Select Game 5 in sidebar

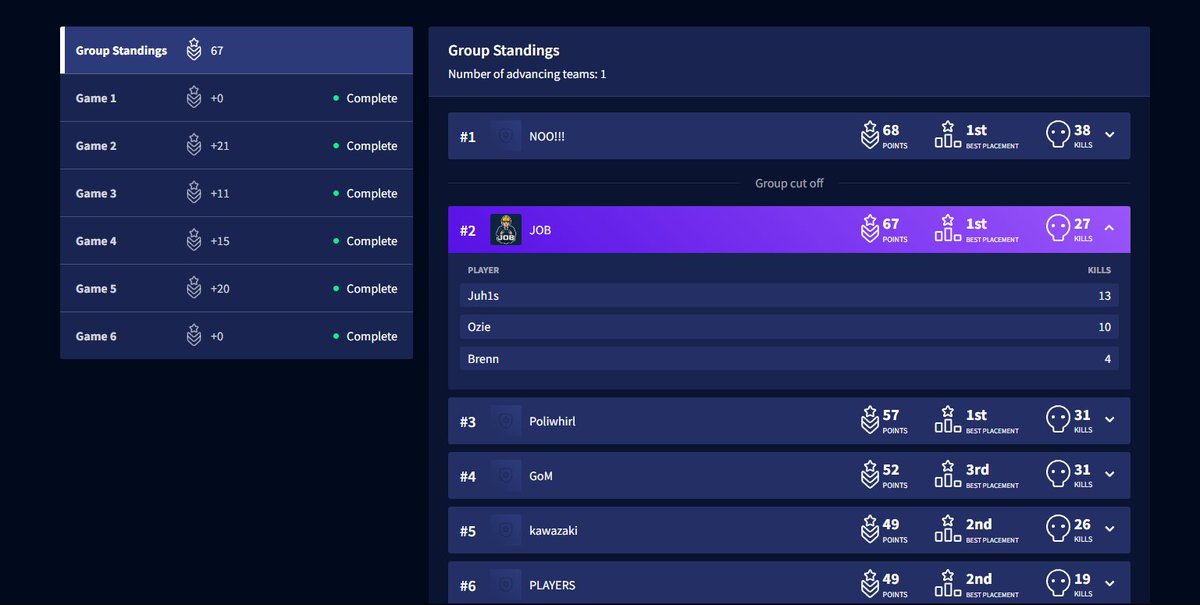(237, 288)
